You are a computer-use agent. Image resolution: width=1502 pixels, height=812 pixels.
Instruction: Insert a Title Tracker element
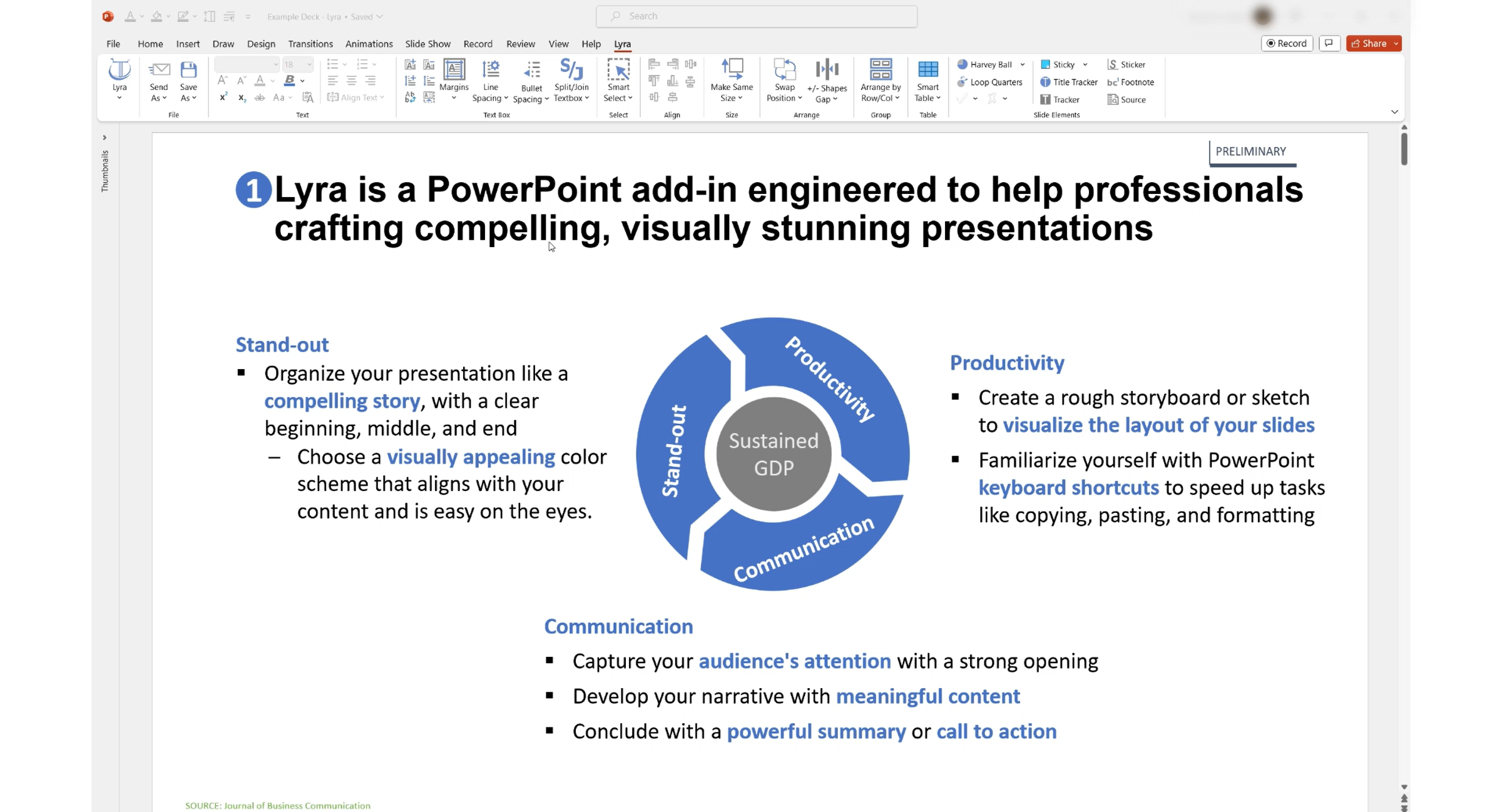1068,82
